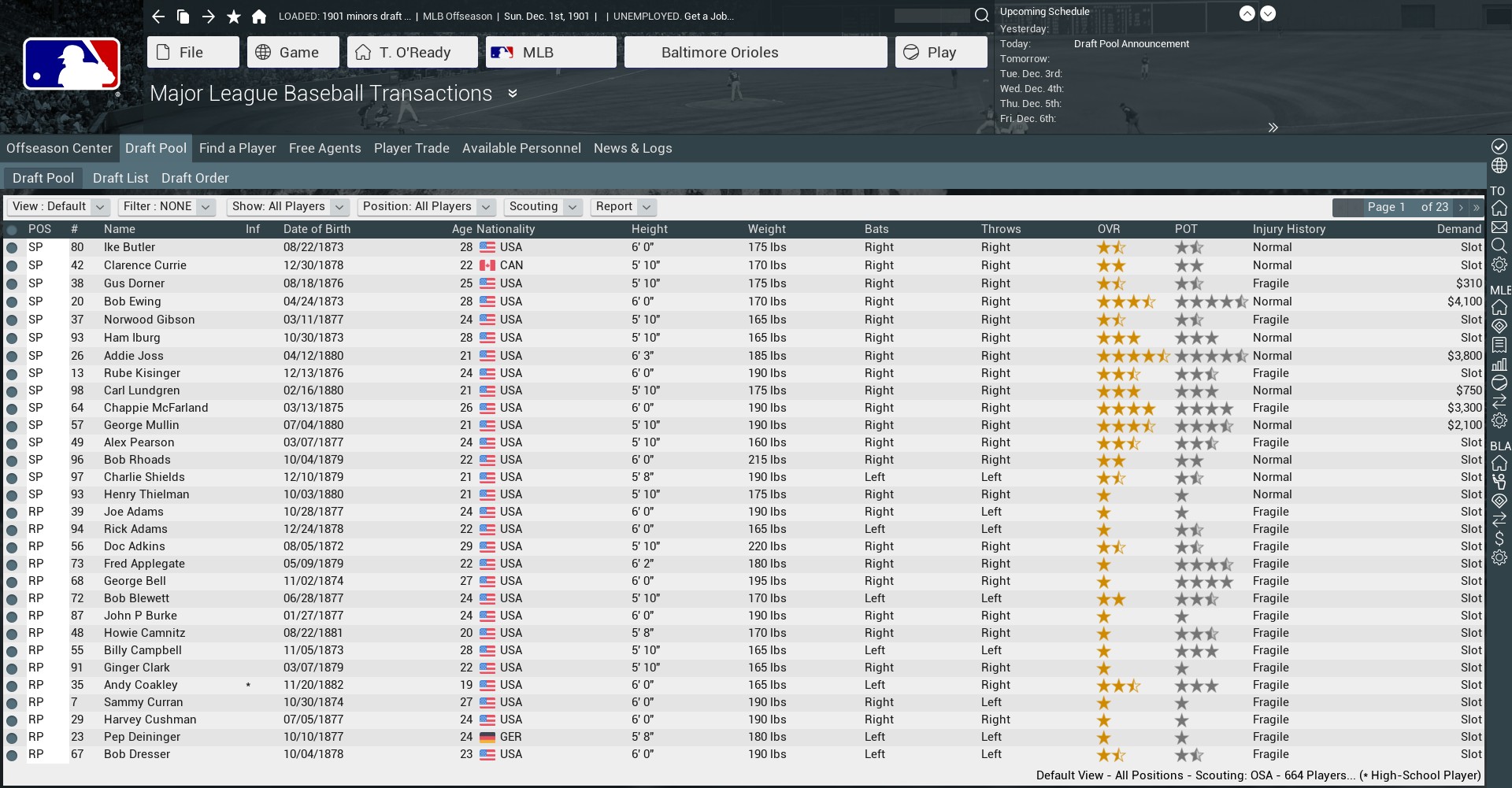Open the home icon in the top navigation bar
Viewport: 1512px width, 788px height.
click(x=259, y=17)
